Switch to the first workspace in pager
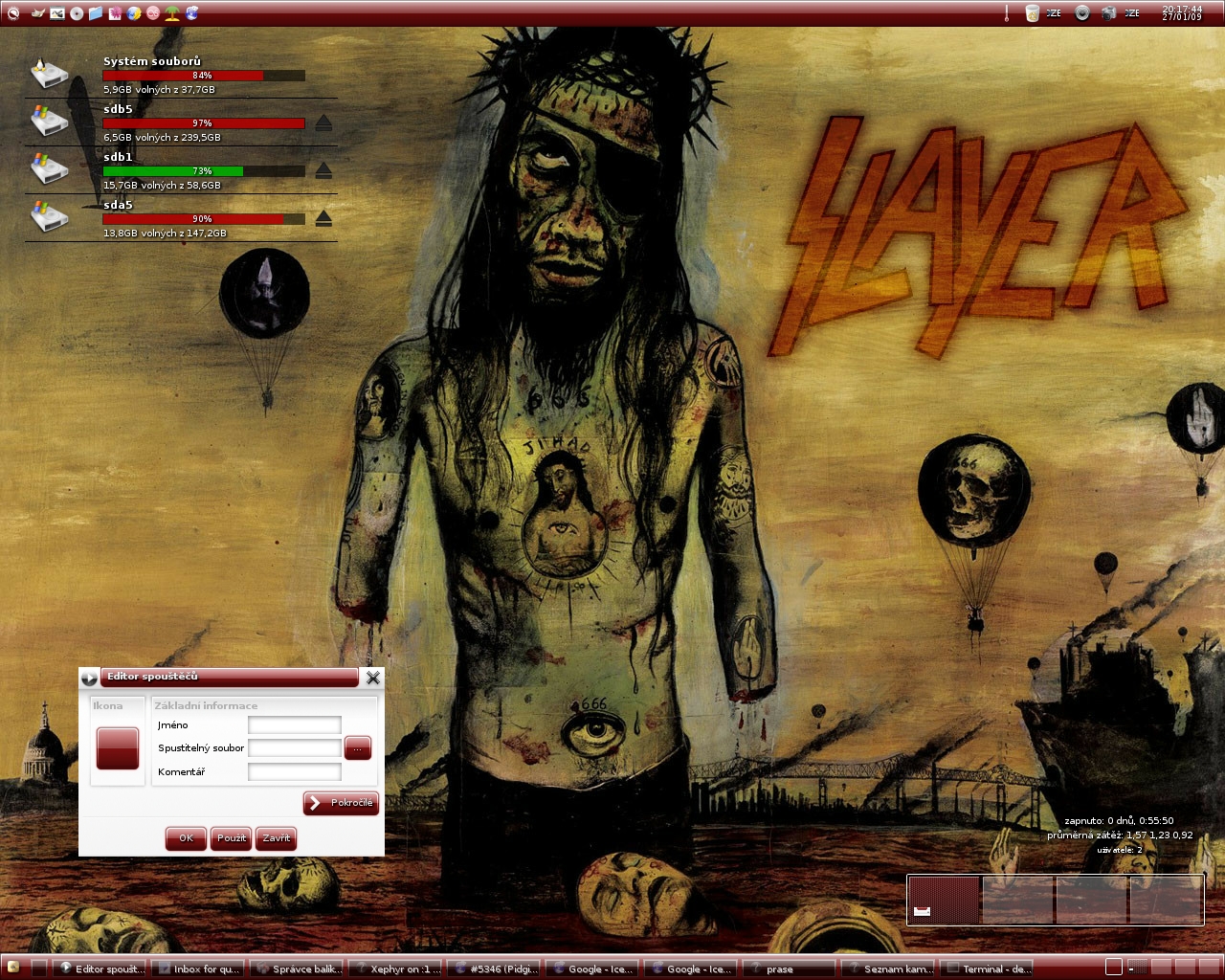This screenshot has height=980, width=1225. pos(945,900)
